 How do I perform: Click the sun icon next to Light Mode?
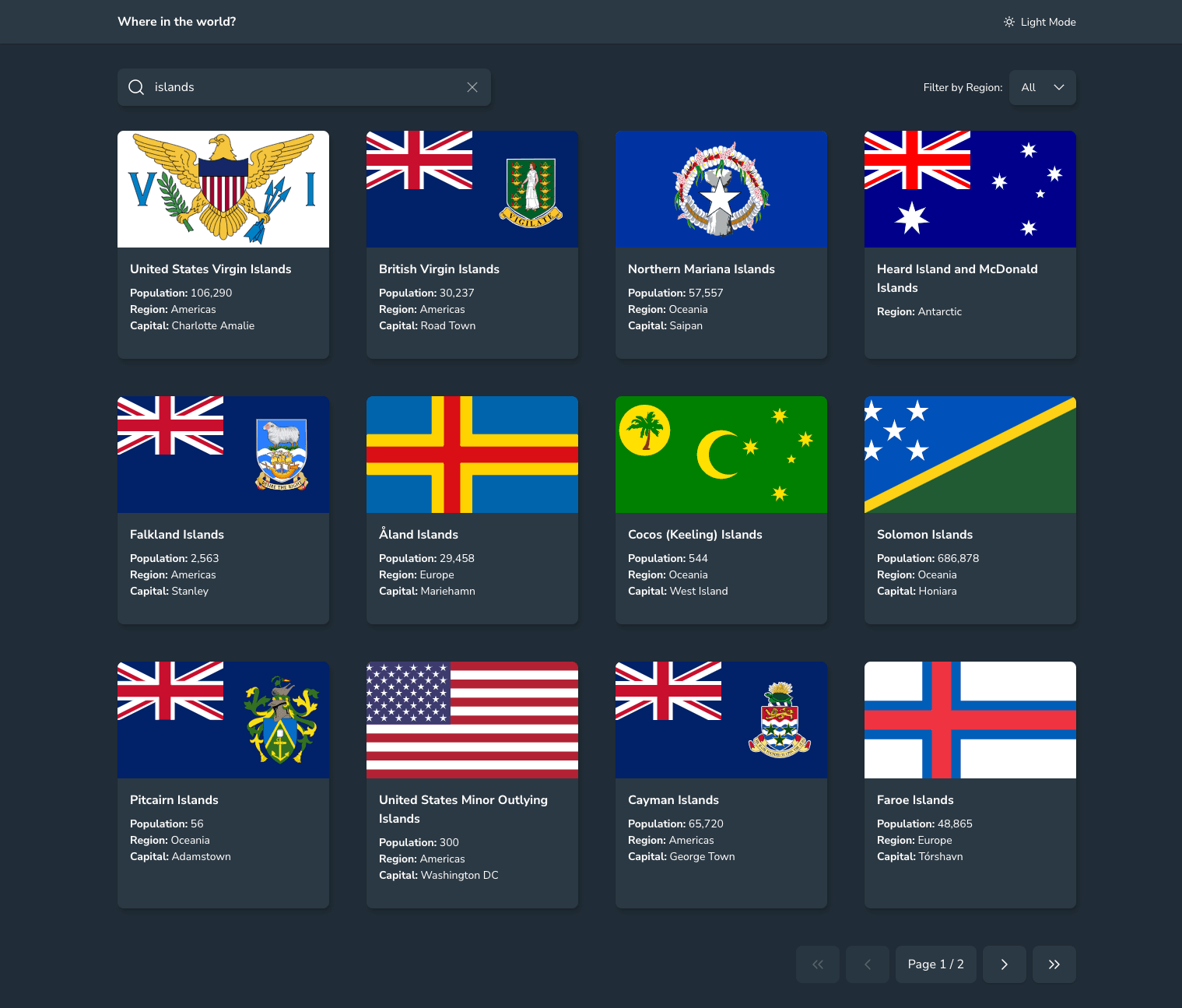tap(1009, 22)
